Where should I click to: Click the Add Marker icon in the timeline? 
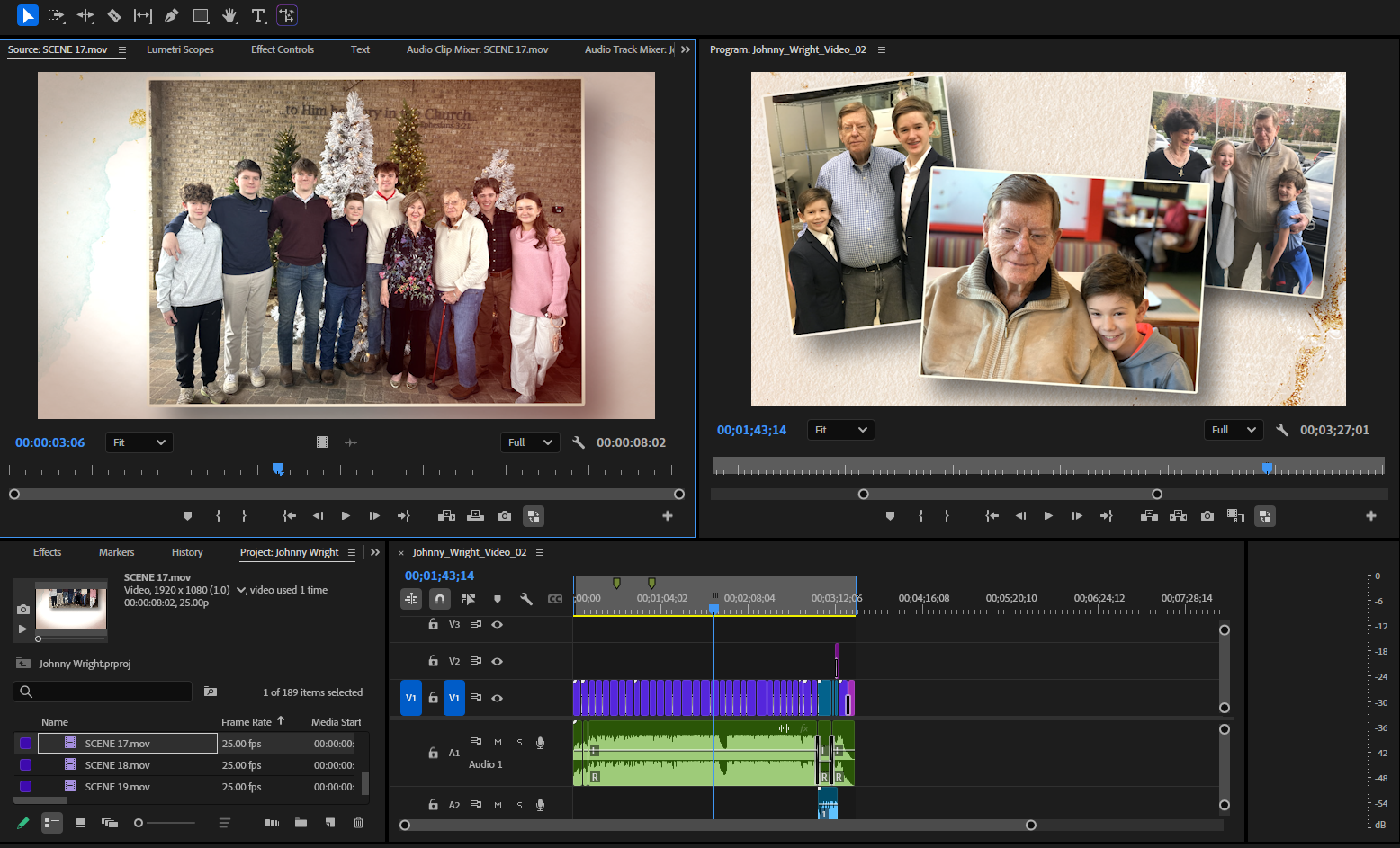tap(498, 598)
